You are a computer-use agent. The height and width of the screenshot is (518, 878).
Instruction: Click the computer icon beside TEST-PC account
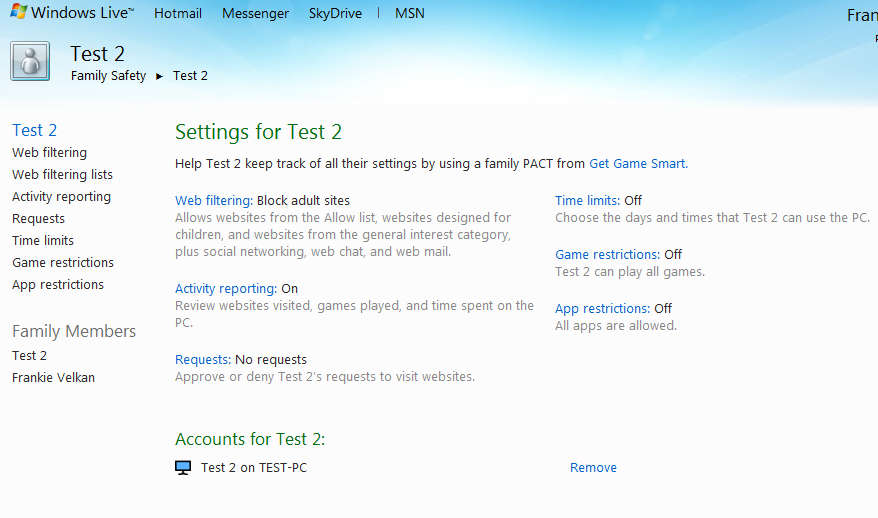coord(183,467)
